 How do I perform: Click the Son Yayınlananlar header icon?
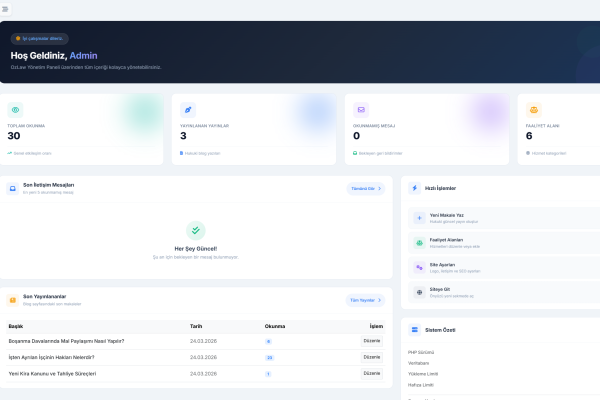pyautogui.click(x=14, y=299)
